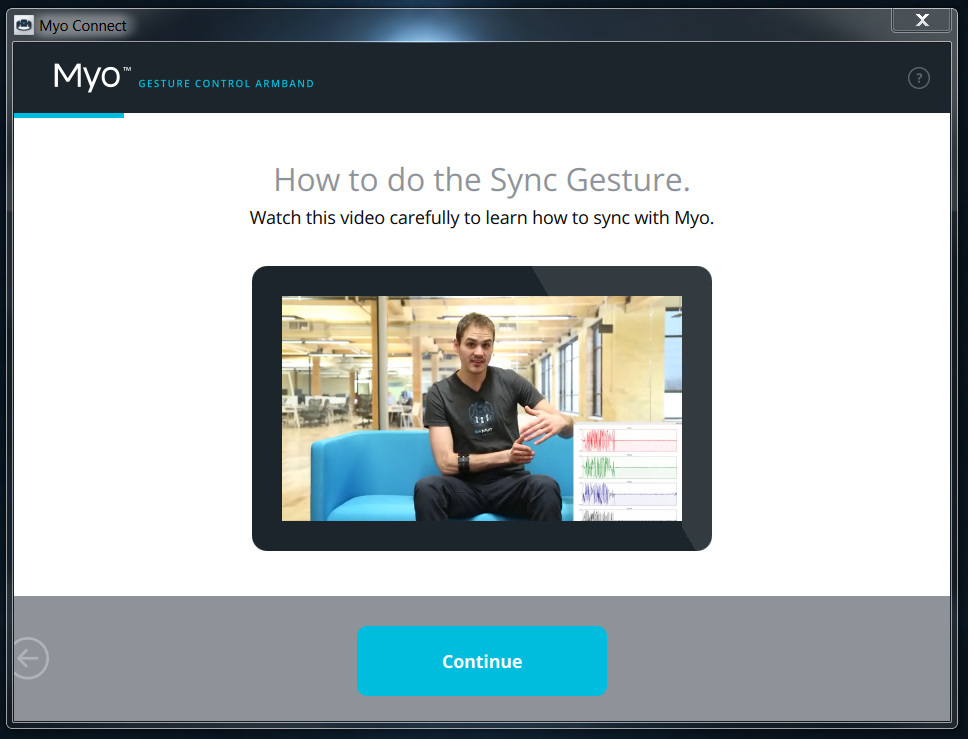
Task: Click the Myo armband icon in the title bar
Action: click(x=22, y=24)
